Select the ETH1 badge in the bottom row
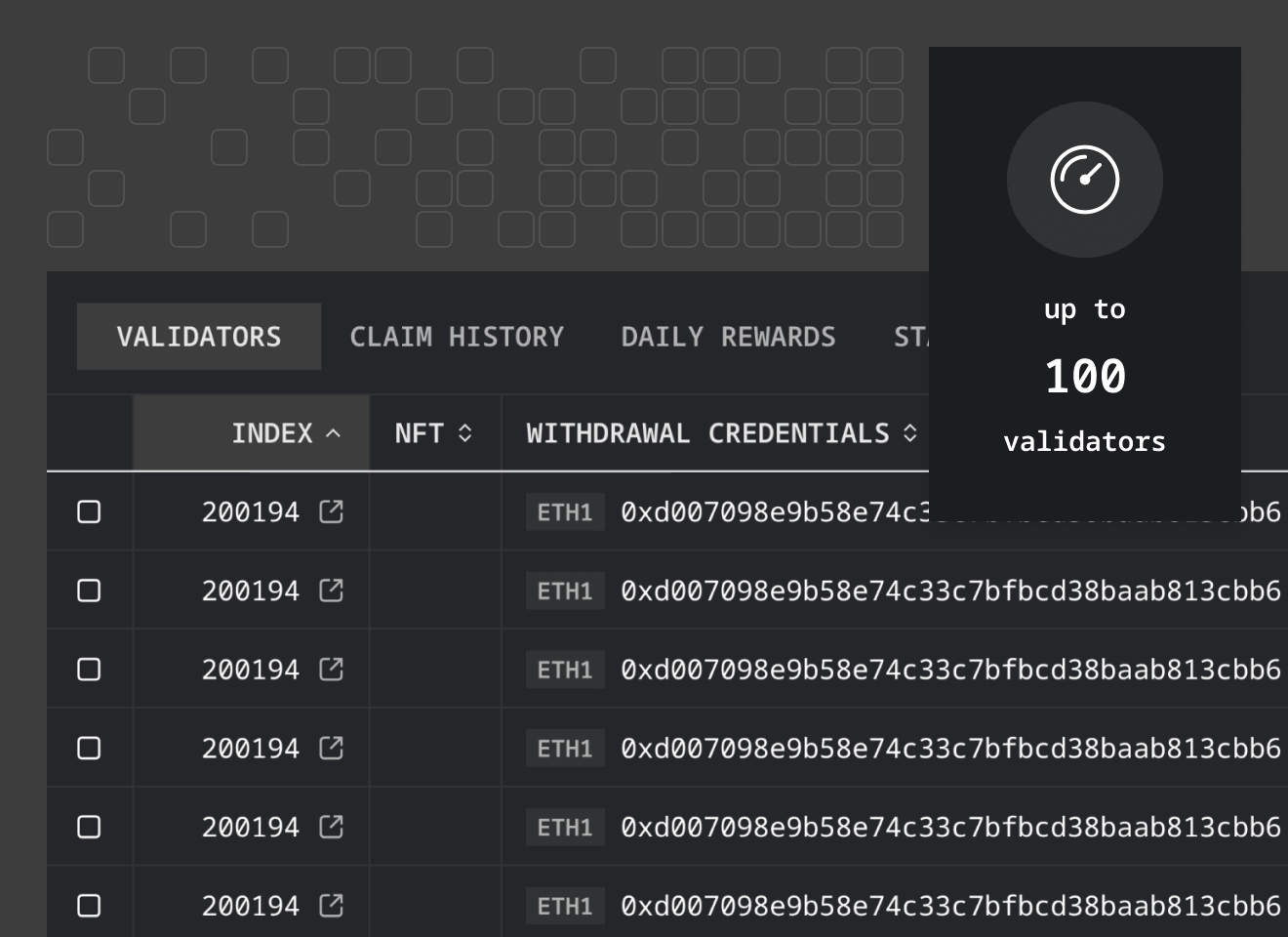Viewport: 1288px width, 937px height. [564, 906]
